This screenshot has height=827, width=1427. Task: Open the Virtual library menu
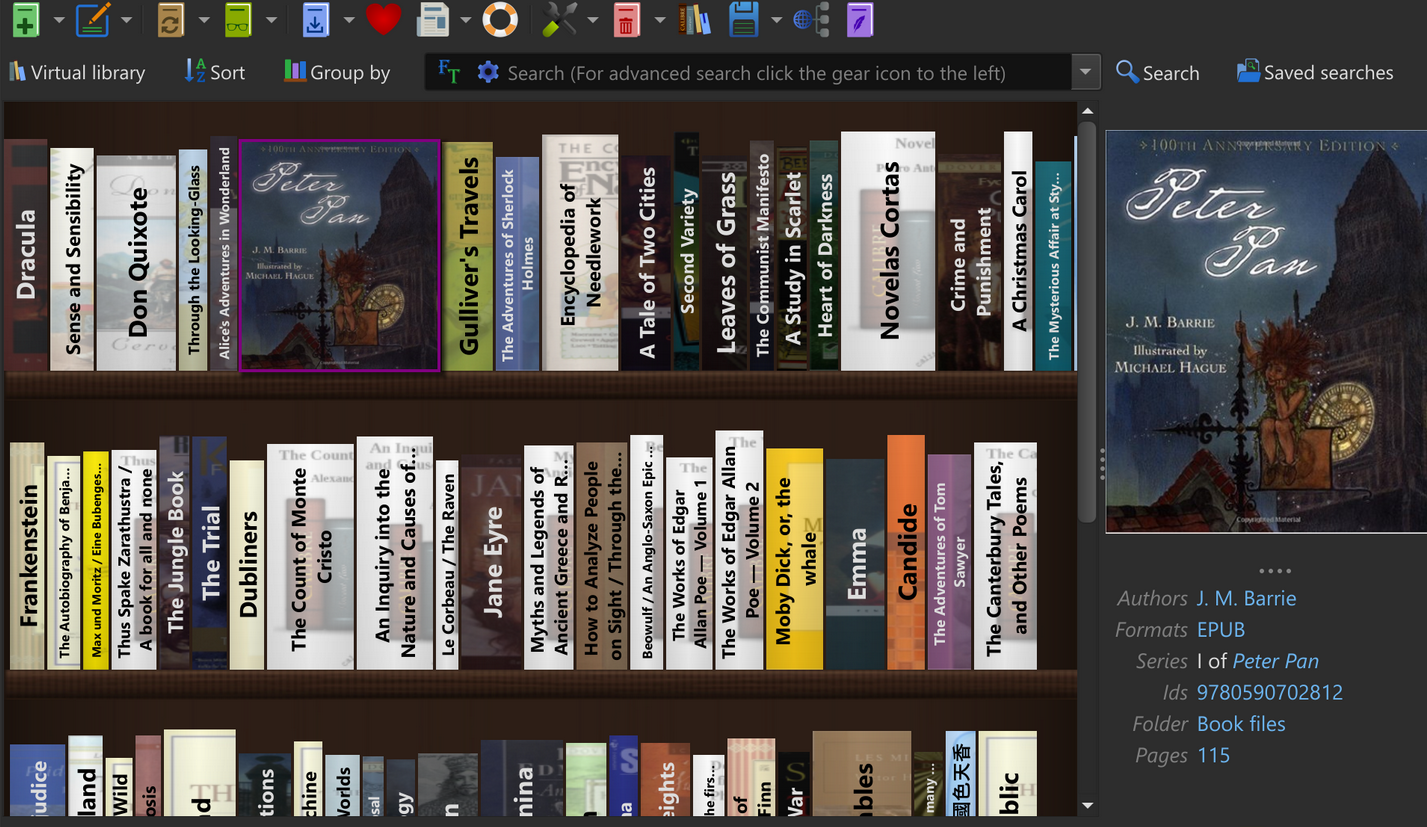77,72
